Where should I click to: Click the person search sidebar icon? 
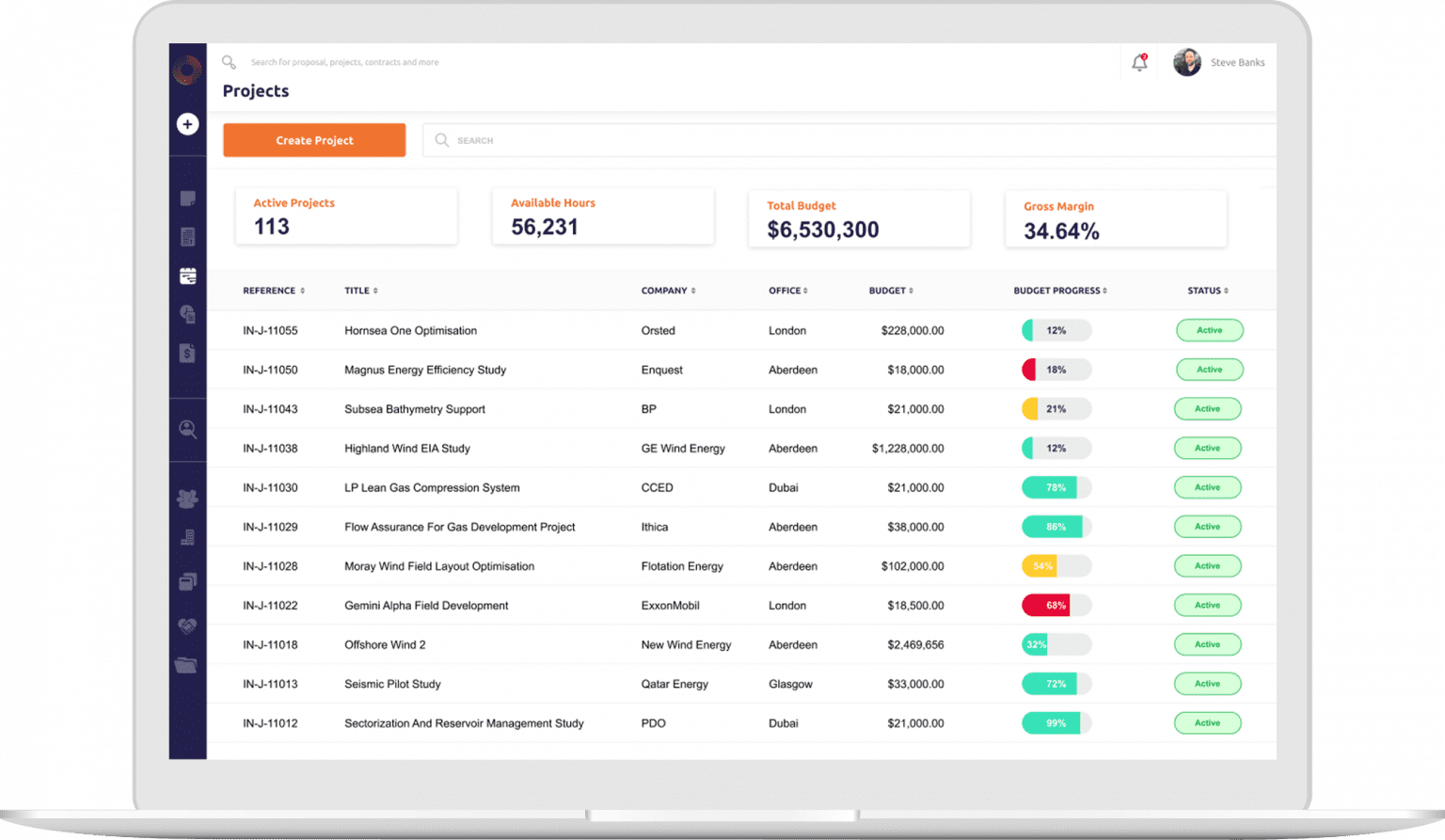tap(187, 429)
